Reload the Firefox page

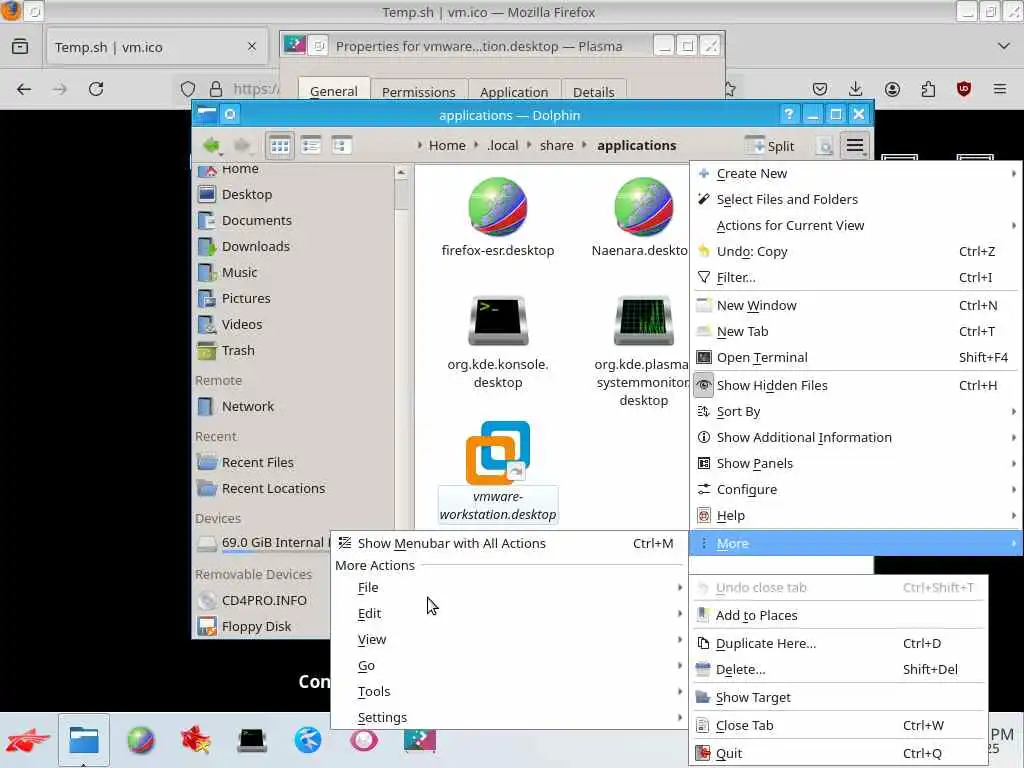pyautogui.click(x=96, y=89)
